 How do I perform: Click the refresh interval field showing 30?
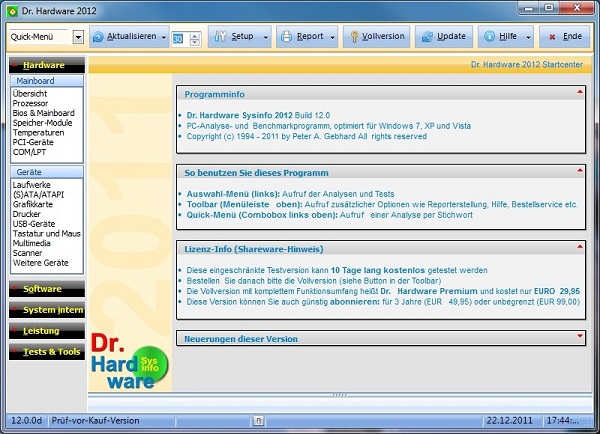[178, 38]
